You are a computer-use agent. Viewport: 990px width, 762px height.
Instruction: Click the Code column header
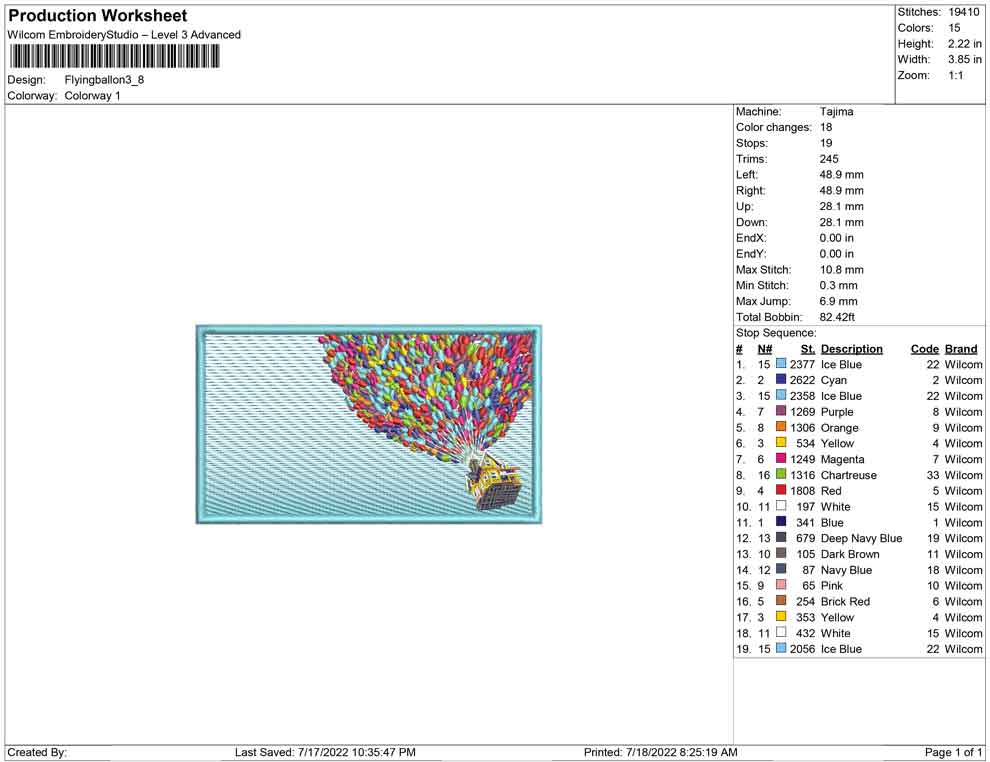pos(924,349)
